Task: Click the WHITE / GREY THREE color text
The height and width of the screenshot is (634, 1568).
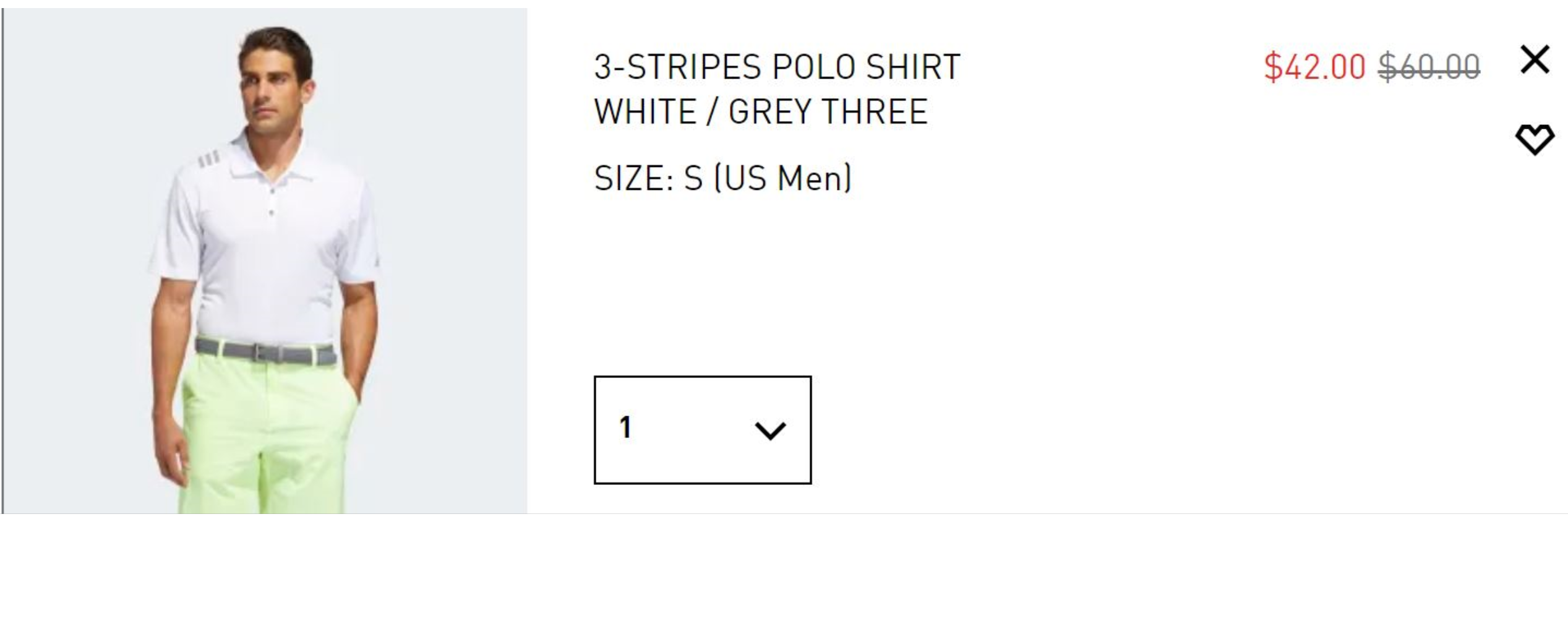Action: pyautogui.click(x=760, y=112)
